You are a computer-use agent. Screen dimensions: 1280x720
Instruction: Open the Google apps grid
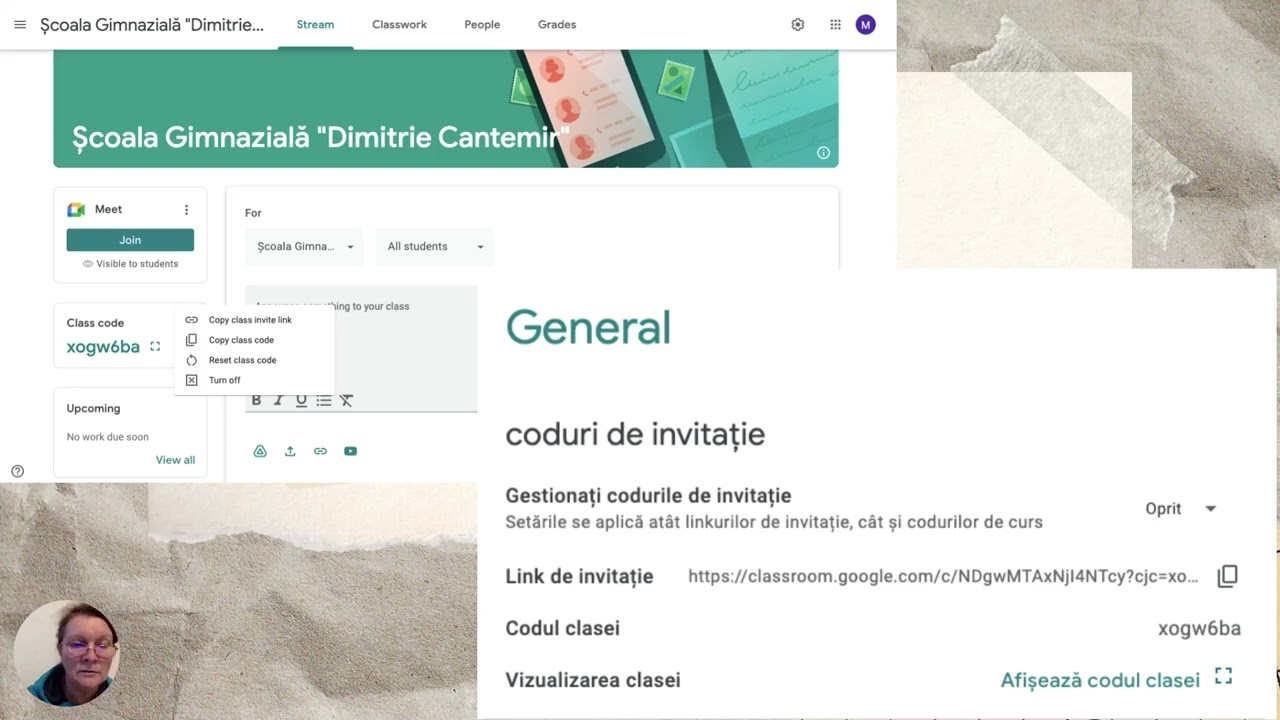pos(836,25)
